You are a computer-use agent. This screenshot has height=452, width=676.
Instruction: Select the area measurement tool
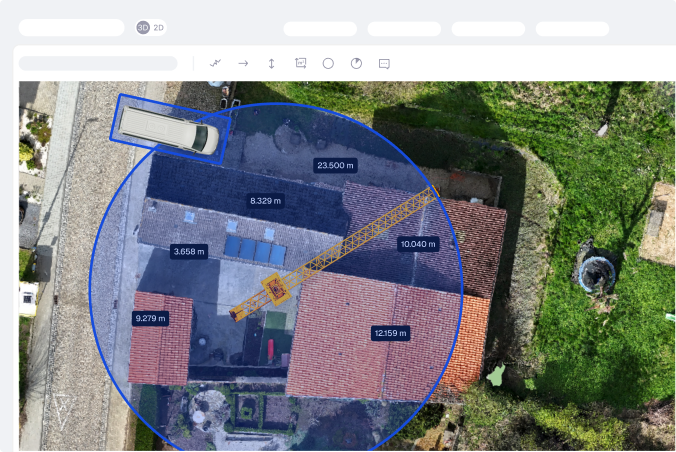tap(300, 63)
